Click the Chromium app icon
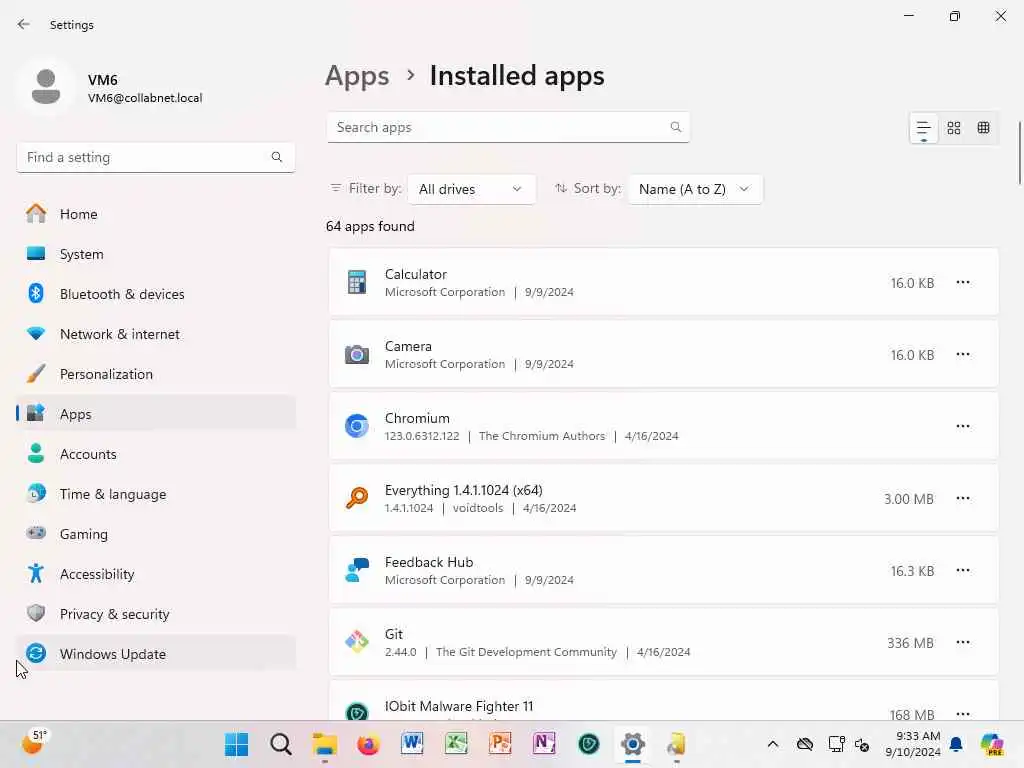 click(357, 426)
